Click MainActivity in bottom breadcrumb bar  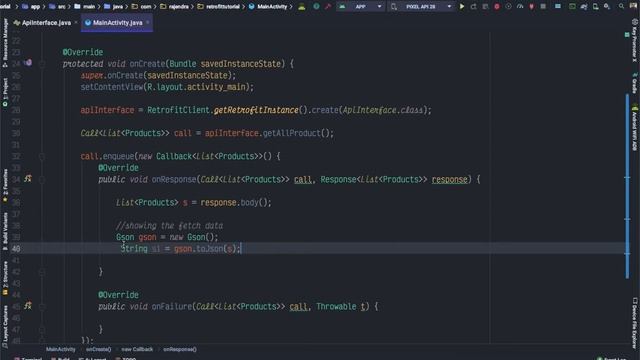[60, 349]
